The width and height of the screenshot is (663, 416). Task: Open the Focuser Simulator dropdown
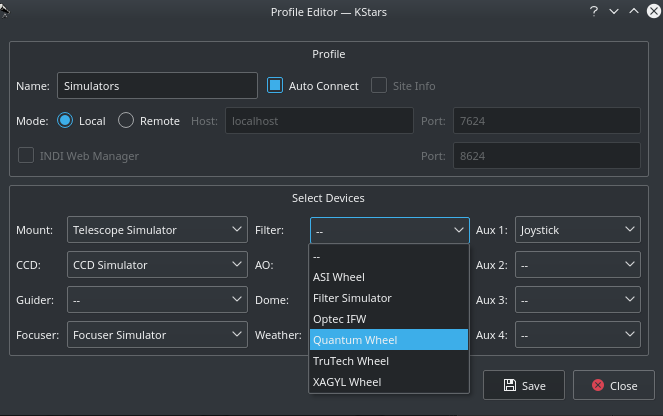pos(157,335)
